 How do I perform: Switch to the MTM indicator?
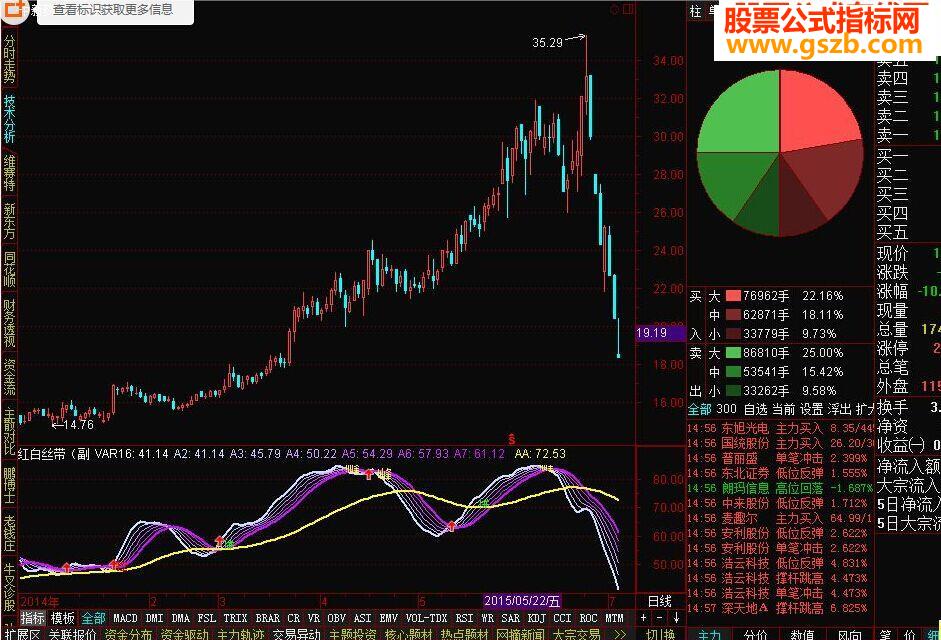point(615,618)
